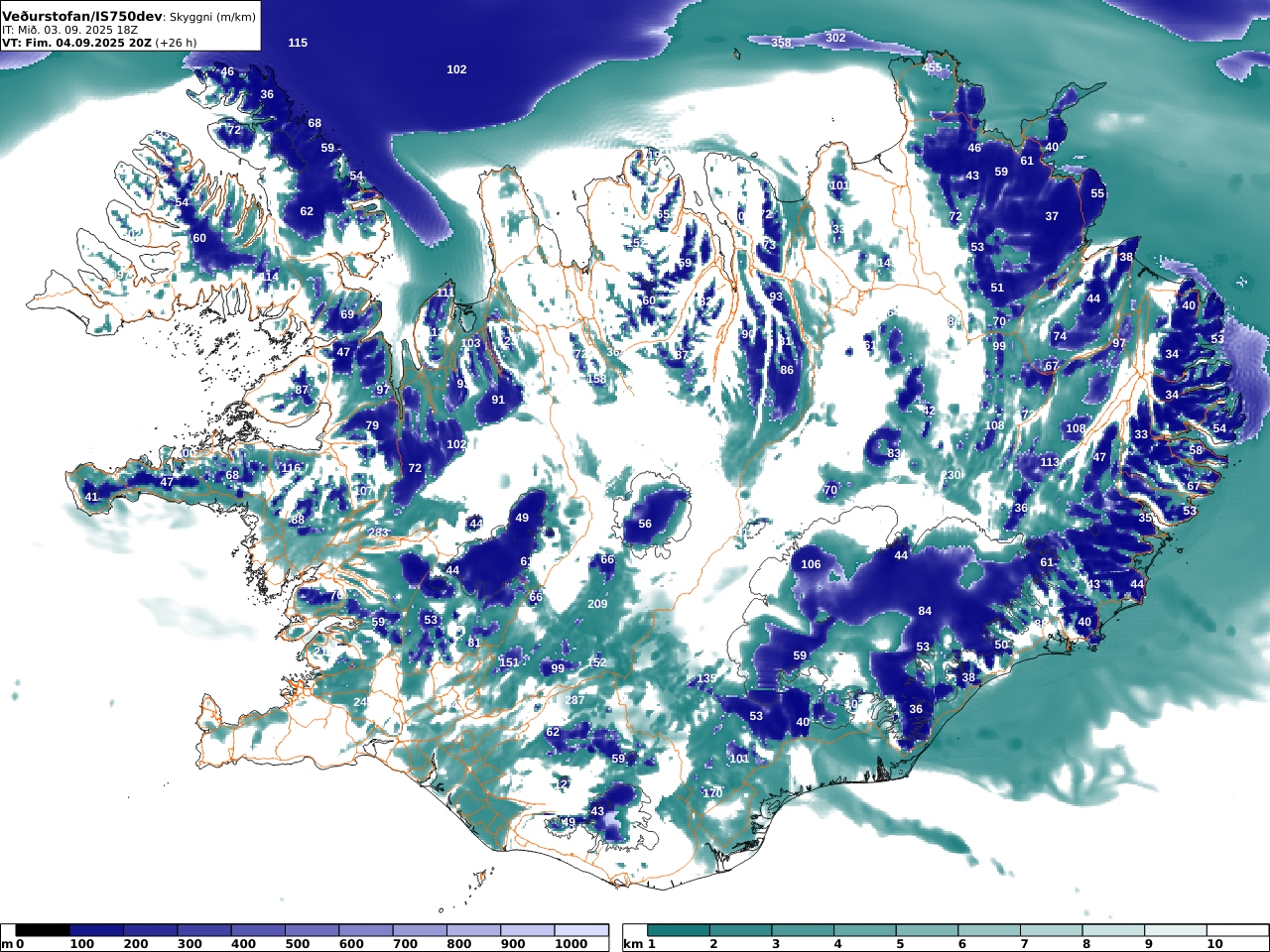Screen dimensions: 1270x952
Task: Click the map value 116 on Snæfellsnes peninsula
Action: coord(291,468)
